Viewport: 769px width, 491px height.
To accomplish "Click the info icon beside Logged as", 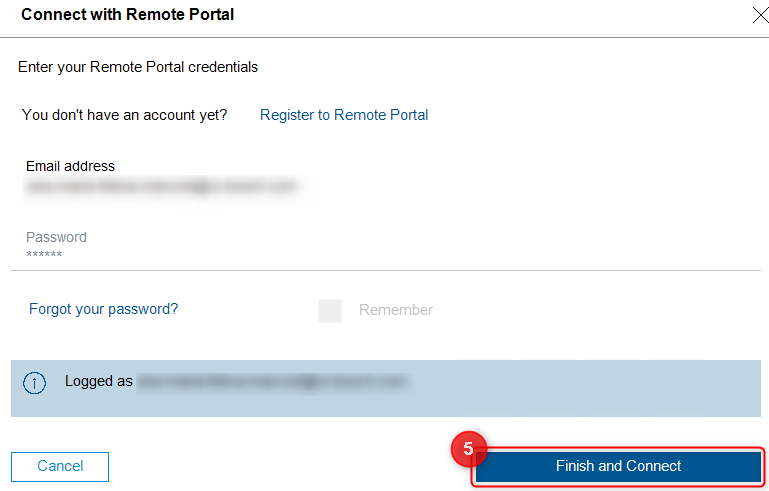I will coord(35,383).
